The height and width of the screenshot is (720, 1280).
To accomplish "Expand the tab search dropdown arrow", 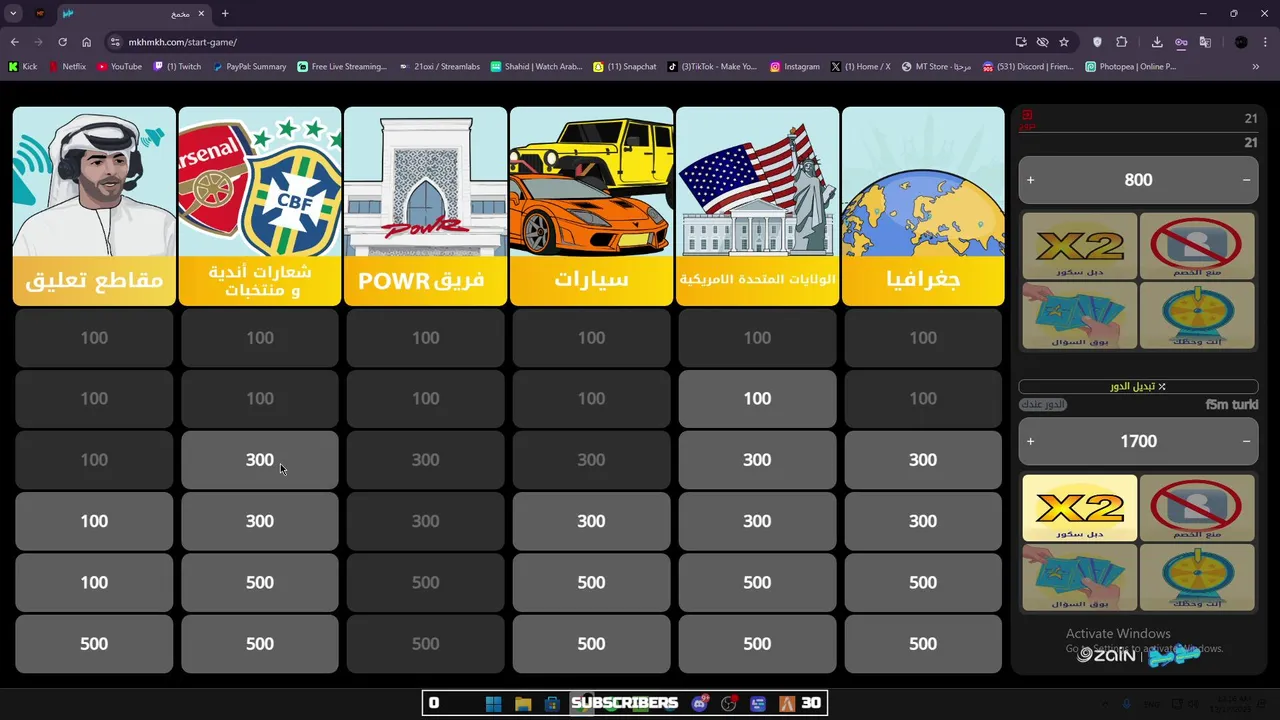I will point(13,14).
